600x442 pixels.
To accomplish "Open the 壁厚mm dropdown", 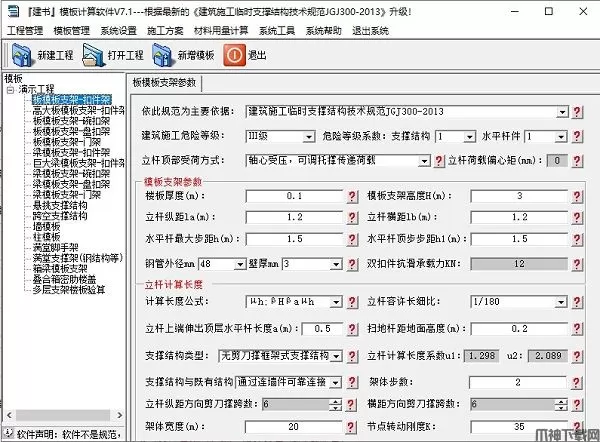I will tap(336, 264).
